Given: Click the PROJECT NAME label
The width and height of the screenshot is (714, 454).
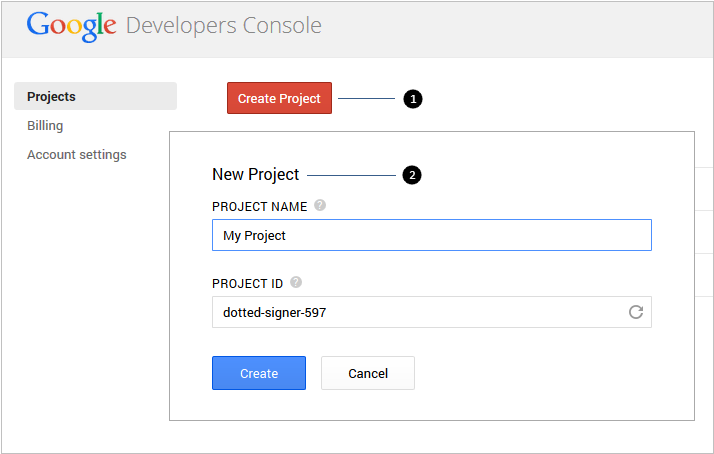Looking at the screenshot, I should click(x=260, y=207).
